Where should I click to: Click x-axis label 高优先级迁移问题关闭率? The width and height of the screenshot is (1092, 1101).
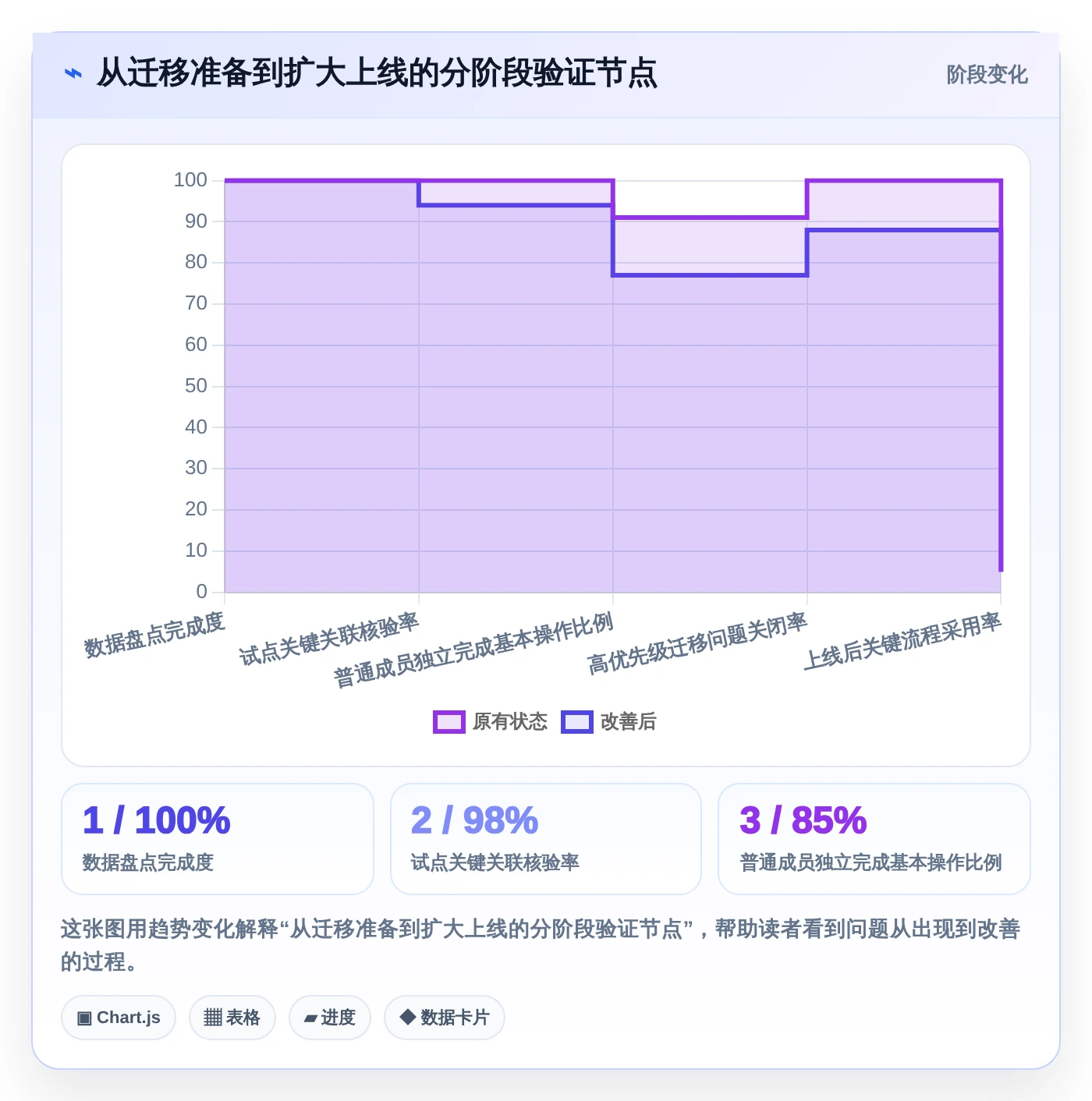tap(697, 643)
